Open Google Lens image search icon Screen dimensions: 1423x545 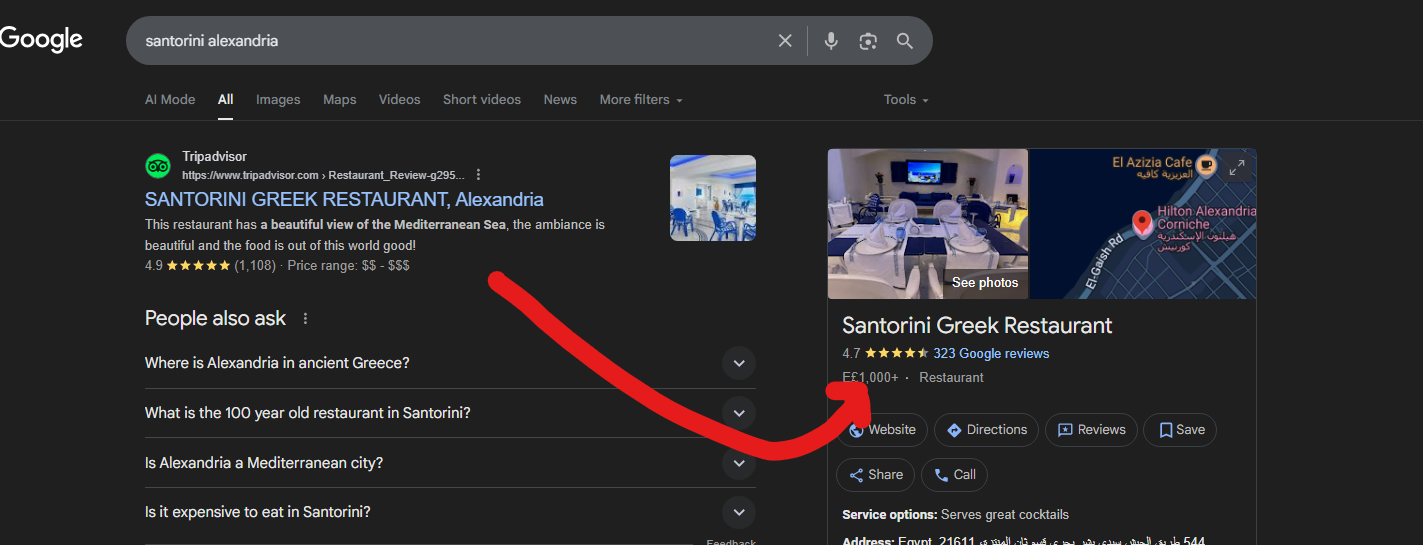pos(868,41)
